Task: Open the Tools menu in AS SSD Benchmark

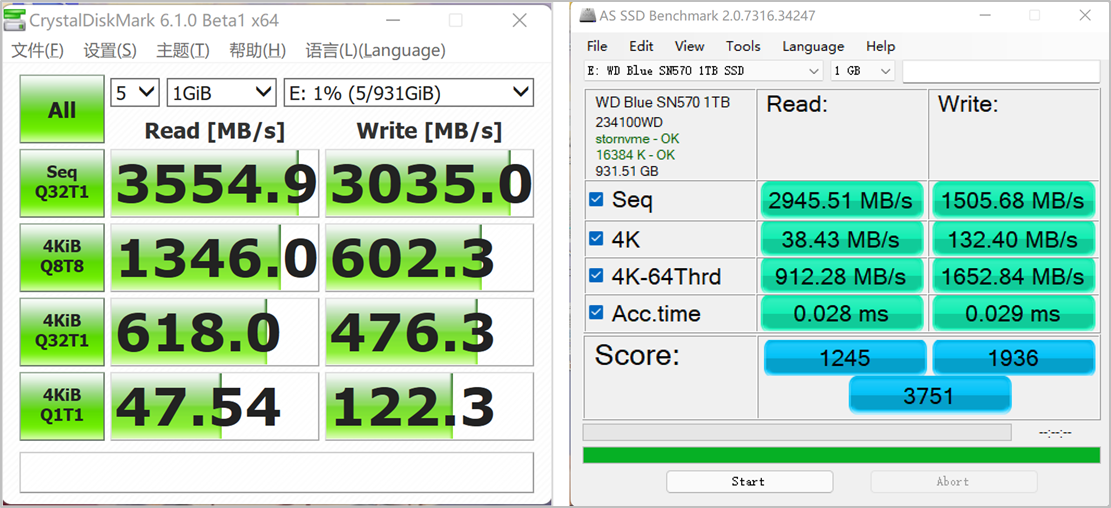Action: pos(743,46)
